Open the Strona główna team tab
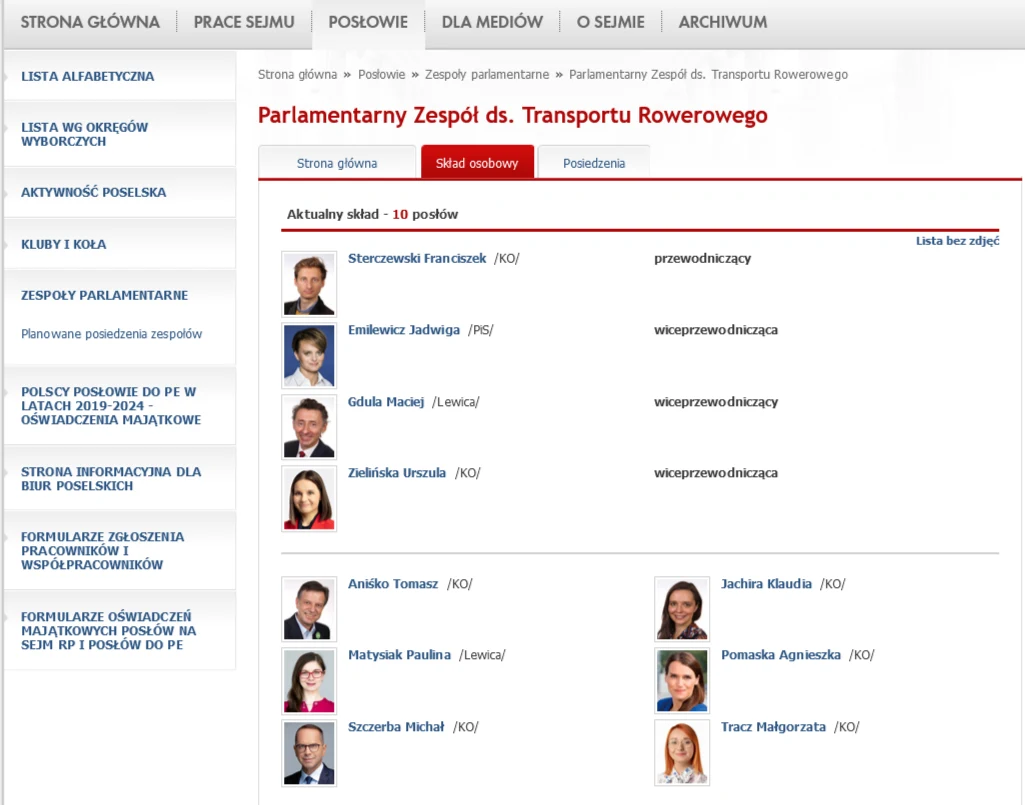 pyautogui.click(x=337, y=163)
